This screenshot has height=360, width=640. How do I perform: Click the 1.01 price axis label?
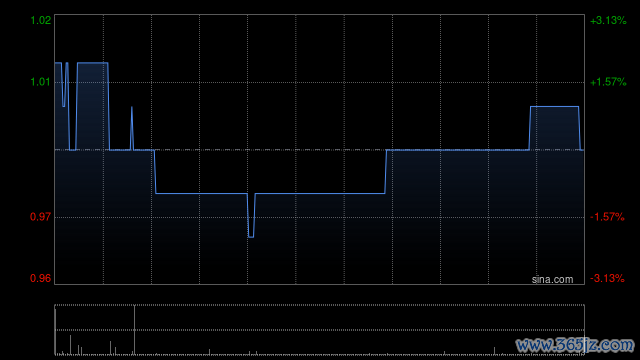tap(41, 82)
